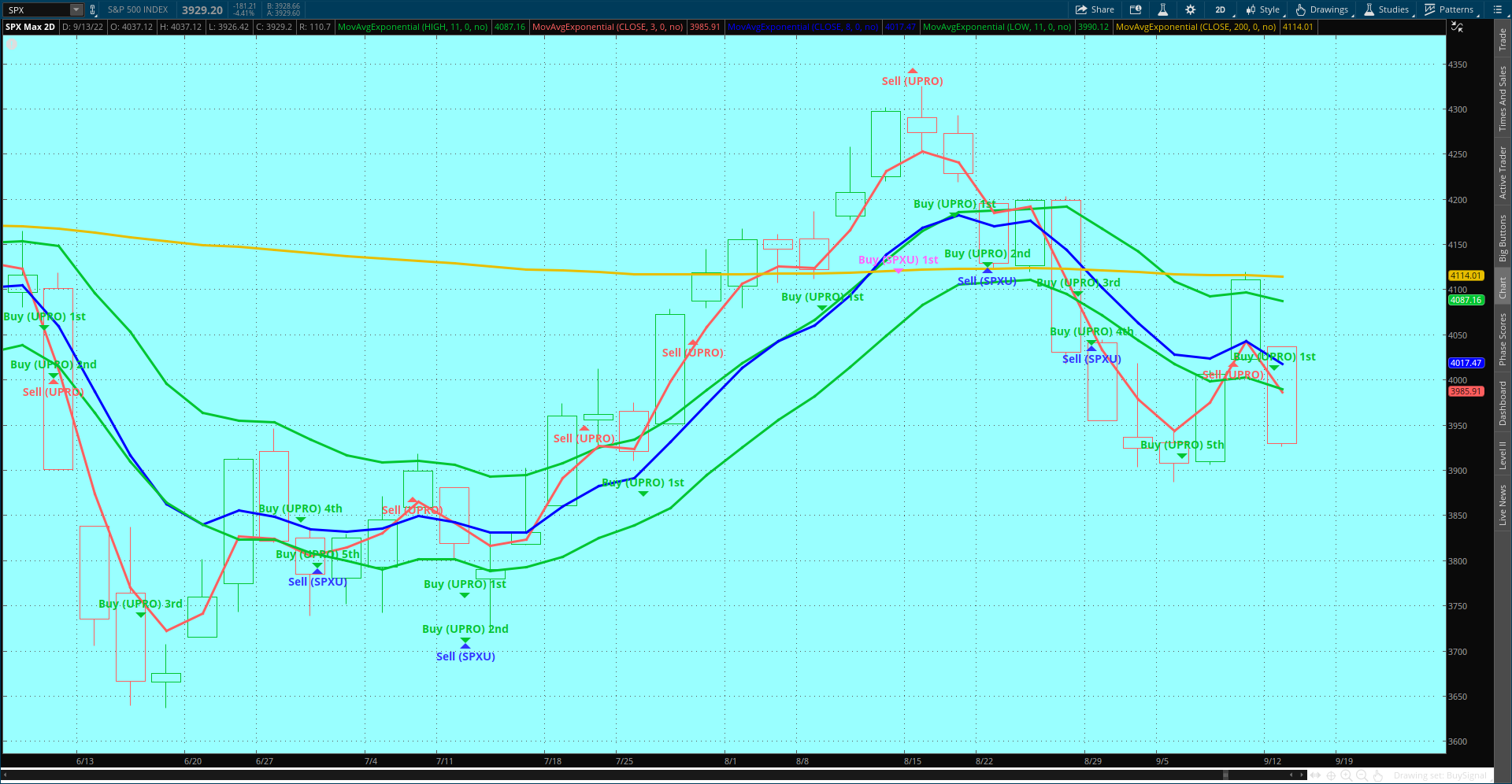Open the Drawings menu

pos(1322,9)
